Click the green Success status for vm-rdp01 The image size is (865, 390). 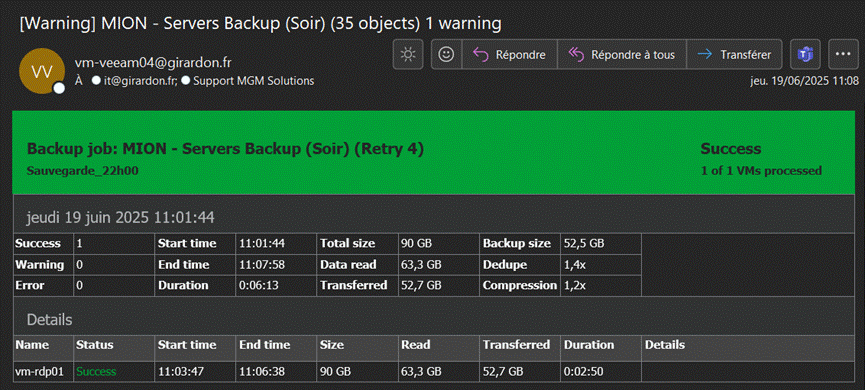click(x=96, y=372)
